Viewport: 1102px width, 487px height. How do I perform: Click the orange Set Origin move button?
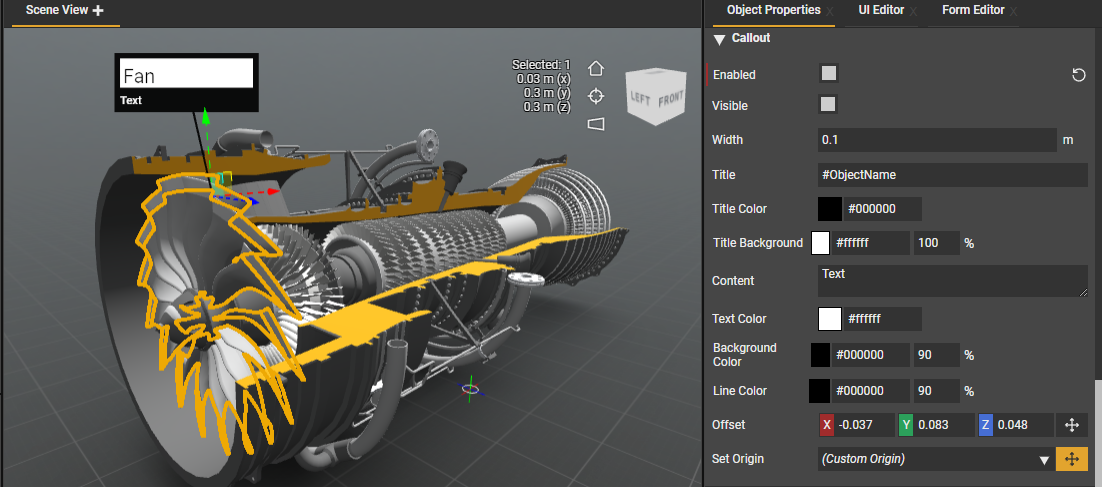coord(1071,459)
